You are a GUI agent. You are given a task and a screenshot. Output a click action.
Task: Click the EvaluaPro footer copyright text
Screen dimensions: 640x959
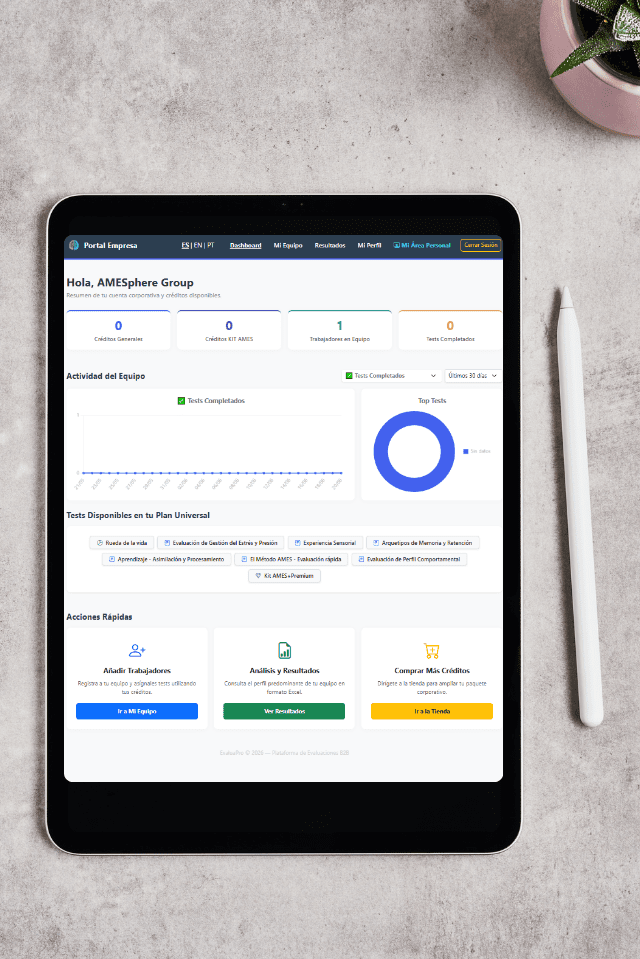[x=285, y=753]
